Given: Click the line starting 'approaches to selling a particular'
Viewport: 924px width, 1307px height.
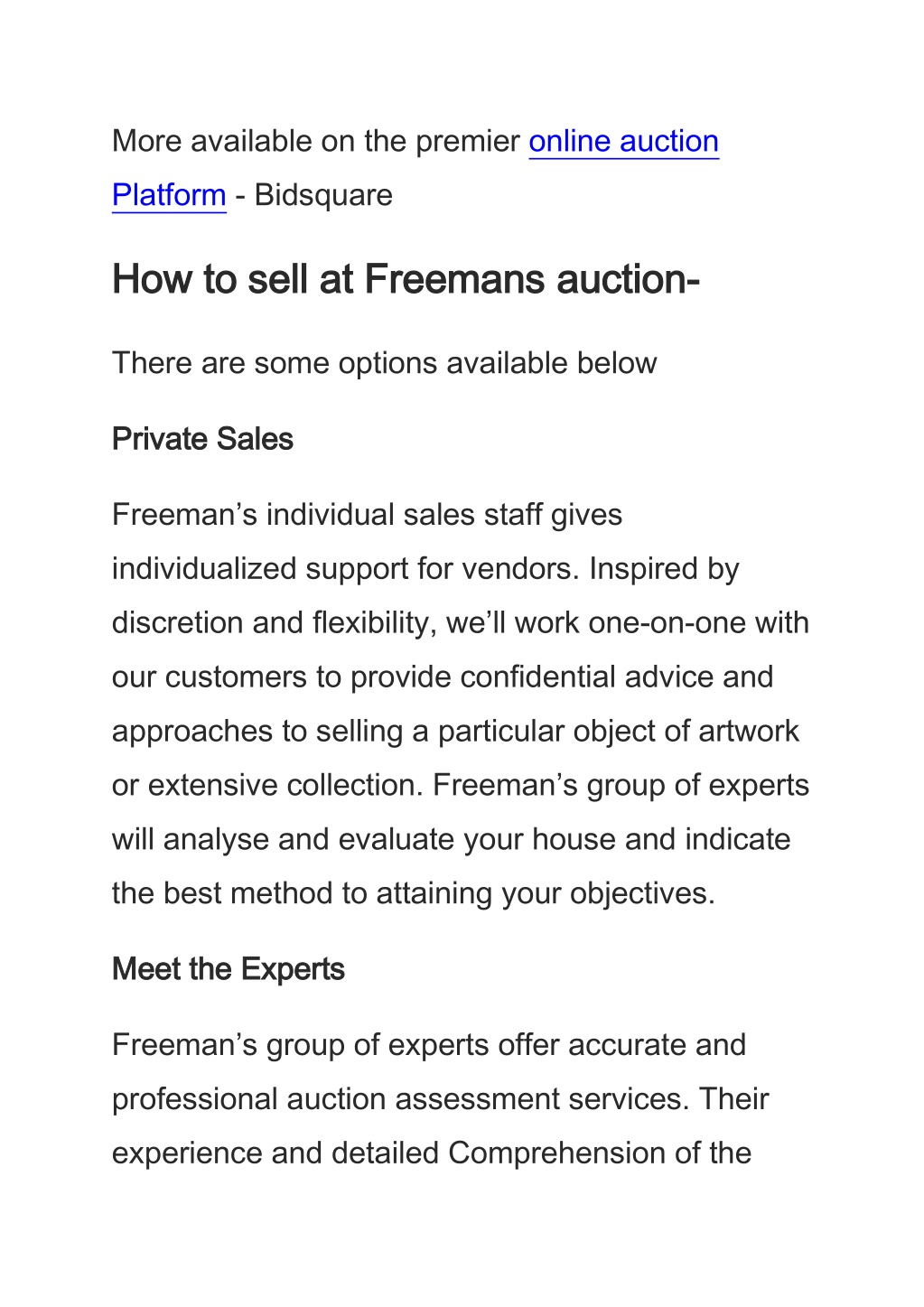Looking at the screenshot, I should [455, 732].
